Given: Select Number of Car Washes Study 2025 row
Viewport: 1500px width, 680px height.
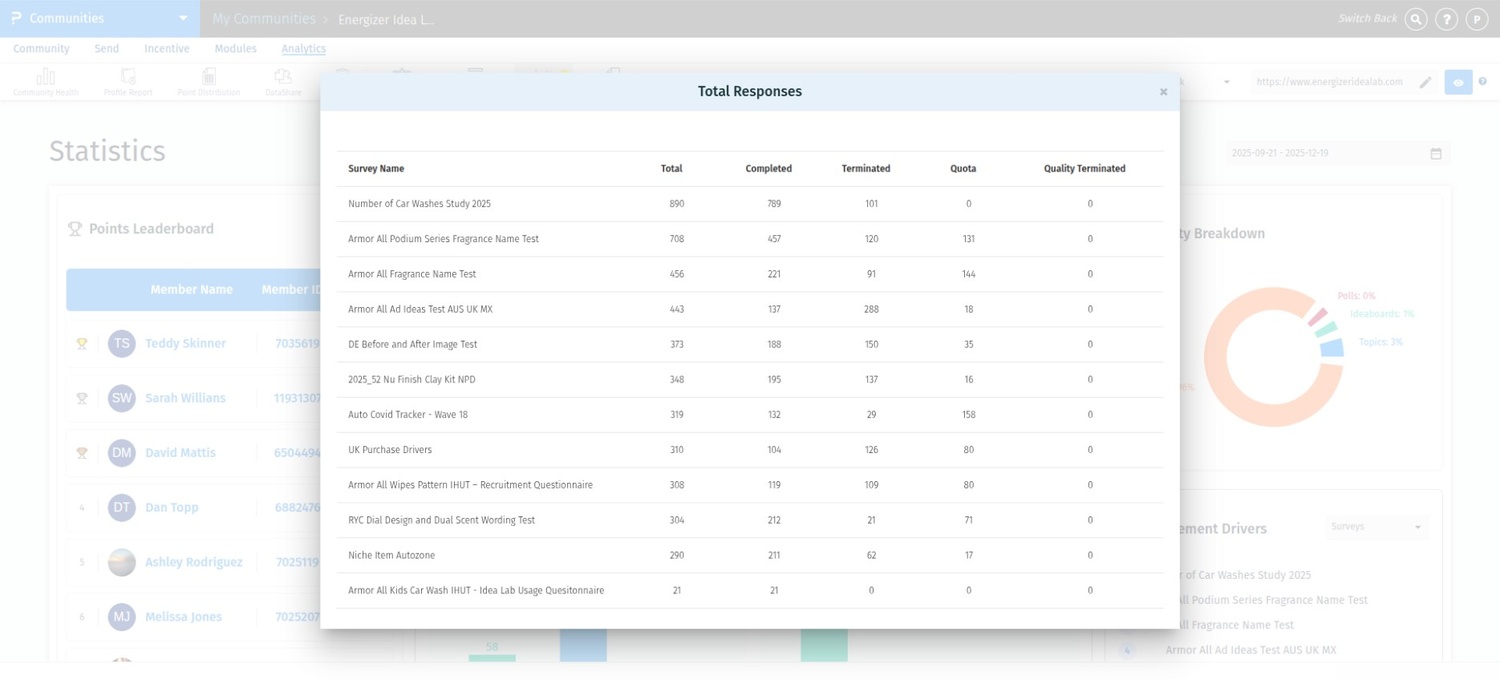Looking at the screenshot, I should tap(750, 204).
